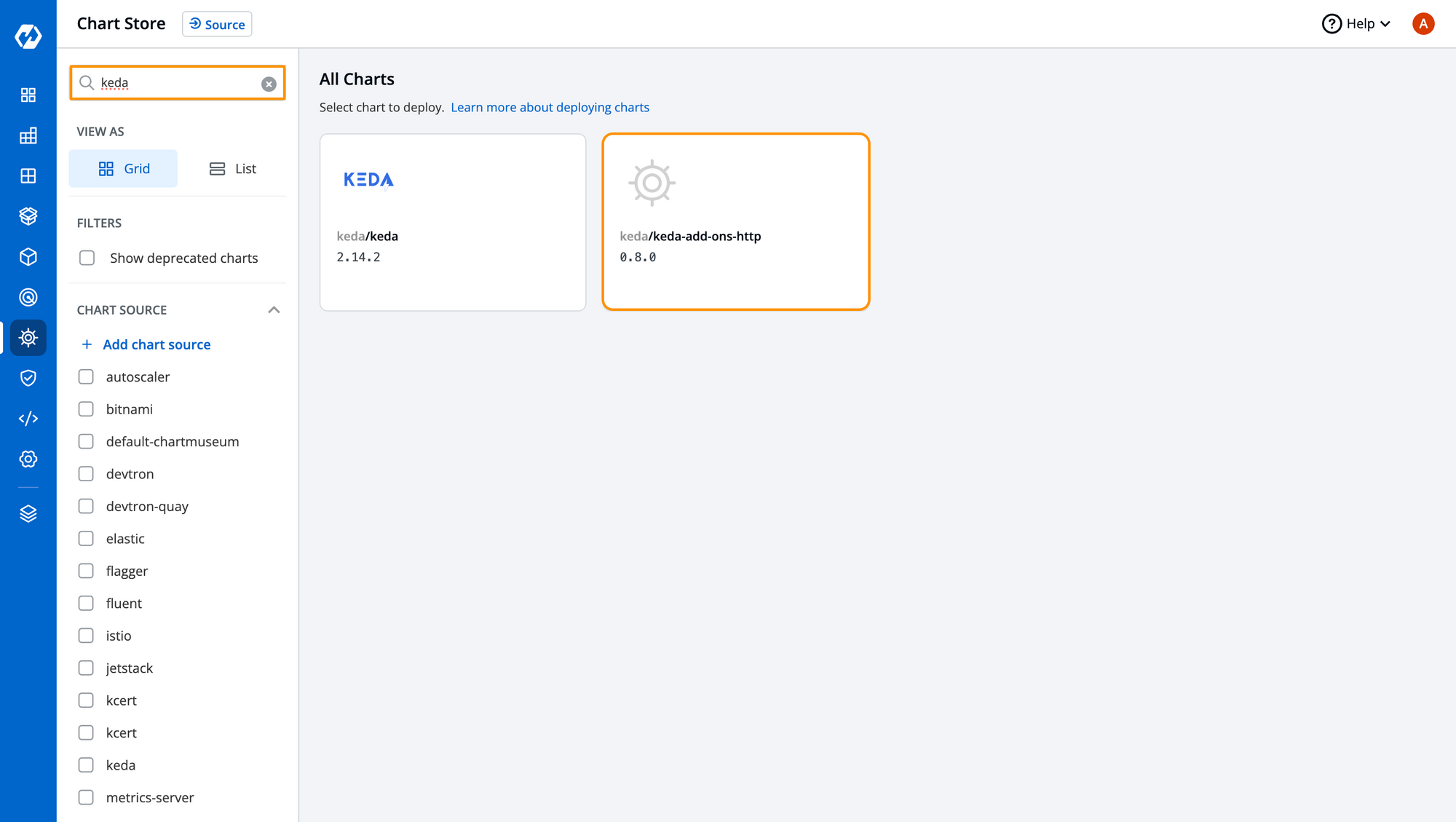Open Bulk Edit code-brackets icon
Viewport: 1456px width, 822px height.
[x=28, y=419]
